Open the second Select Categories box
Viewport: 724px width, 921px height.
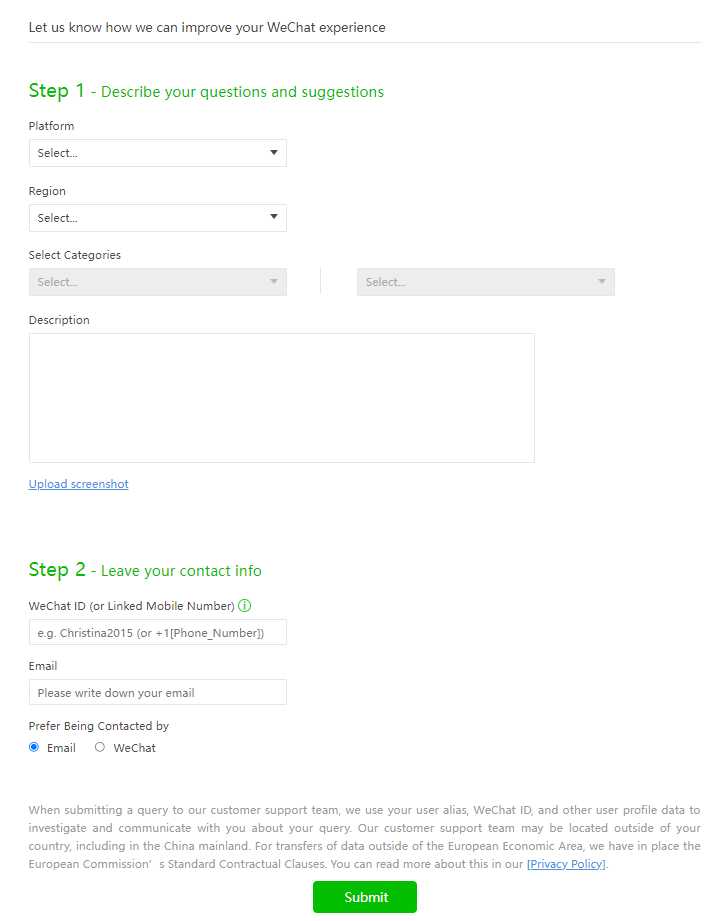coord(486,282)
